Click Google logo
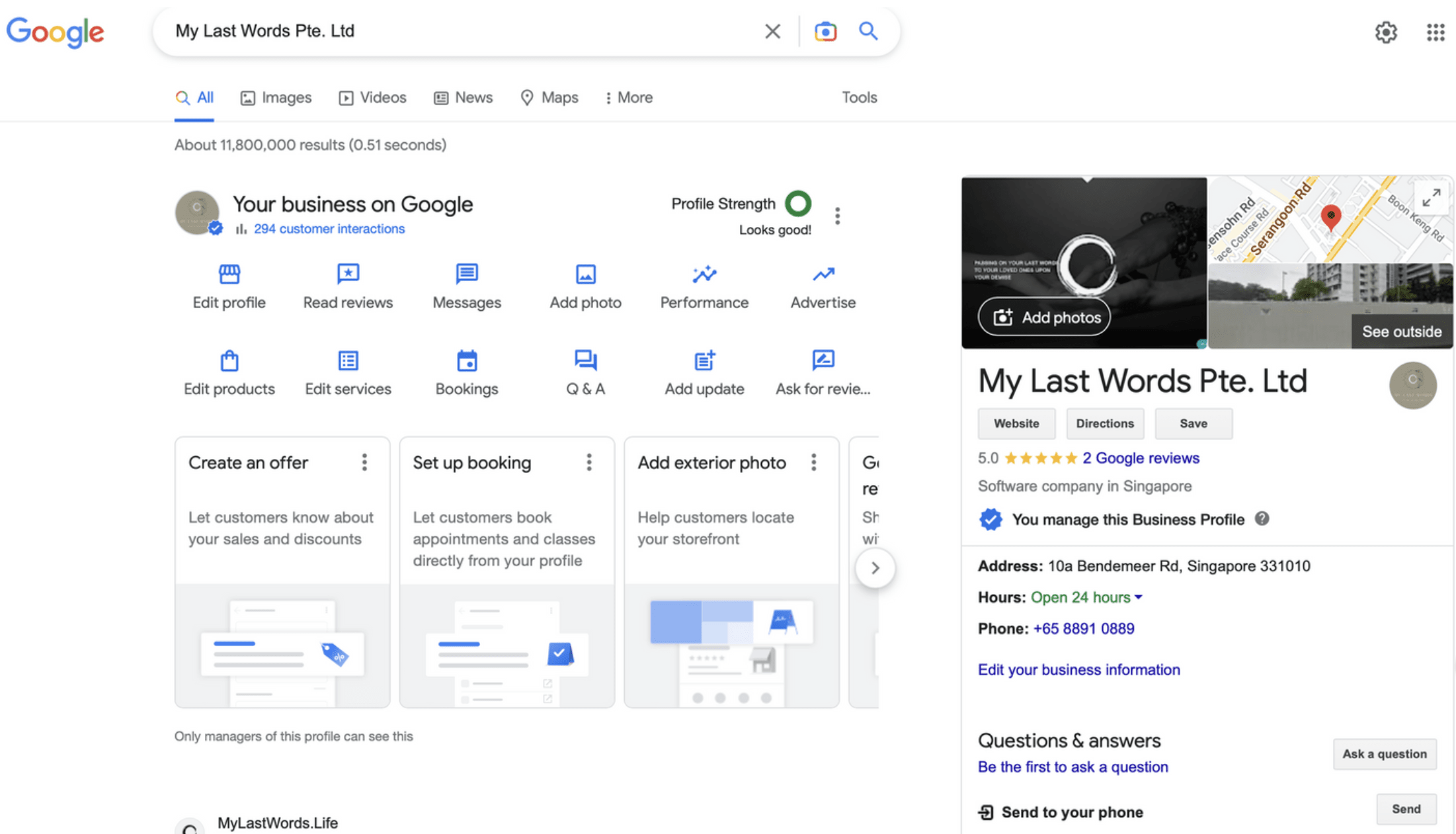Screen dimensions: 1456x834 point(56,32)
